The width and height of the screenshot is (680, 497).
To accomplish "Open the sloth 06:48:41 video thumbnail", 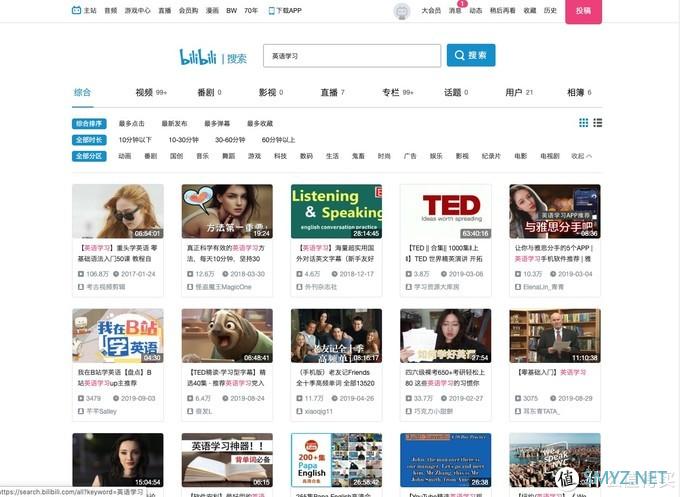I will [x=227, y=336].
